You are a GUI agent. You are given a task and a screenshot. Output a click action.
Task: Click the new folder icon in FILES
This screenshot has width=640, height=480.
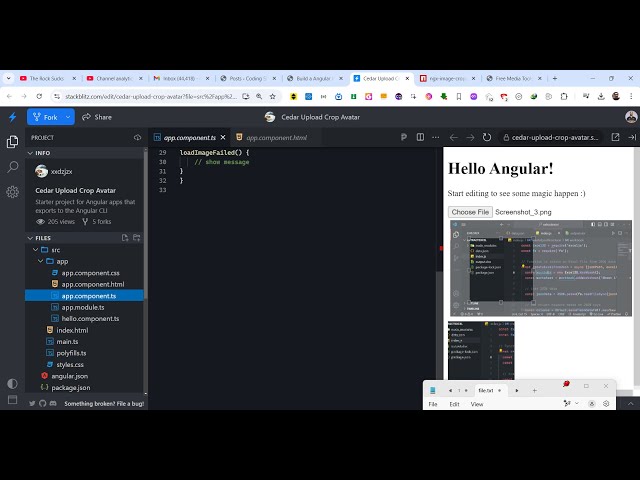(x=137, y=238)
